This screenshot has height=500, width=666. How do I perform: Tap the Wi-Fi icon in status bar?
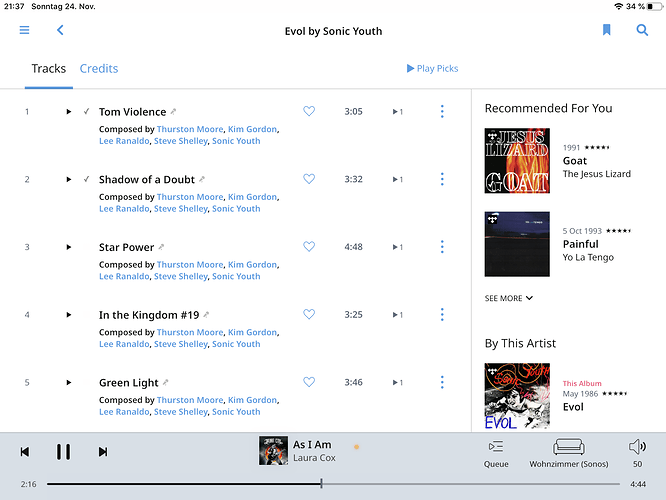tap(618, 6)
